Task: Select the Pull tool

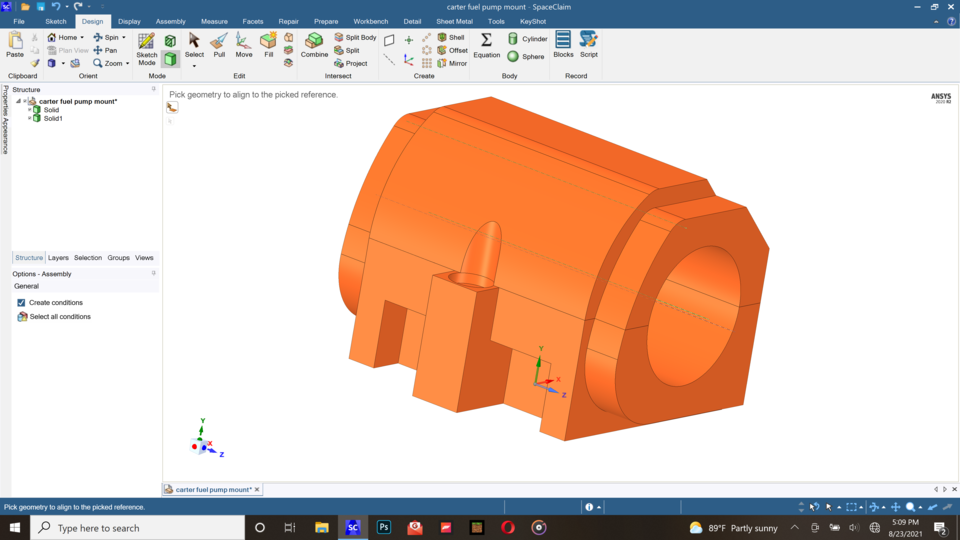Action: [219, 45]
